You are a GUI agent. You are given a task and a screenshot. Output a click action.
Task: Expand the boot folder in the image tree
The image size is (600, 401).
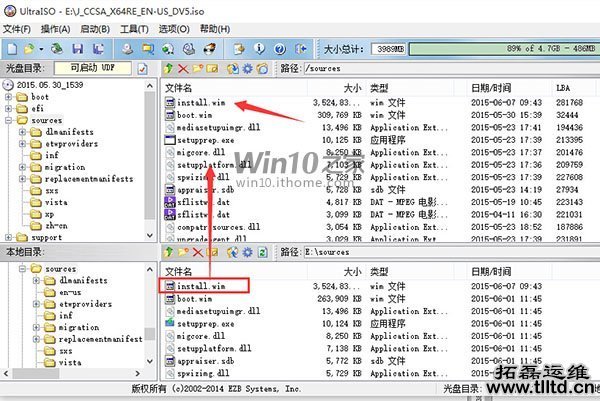click(x=8, y=97)
